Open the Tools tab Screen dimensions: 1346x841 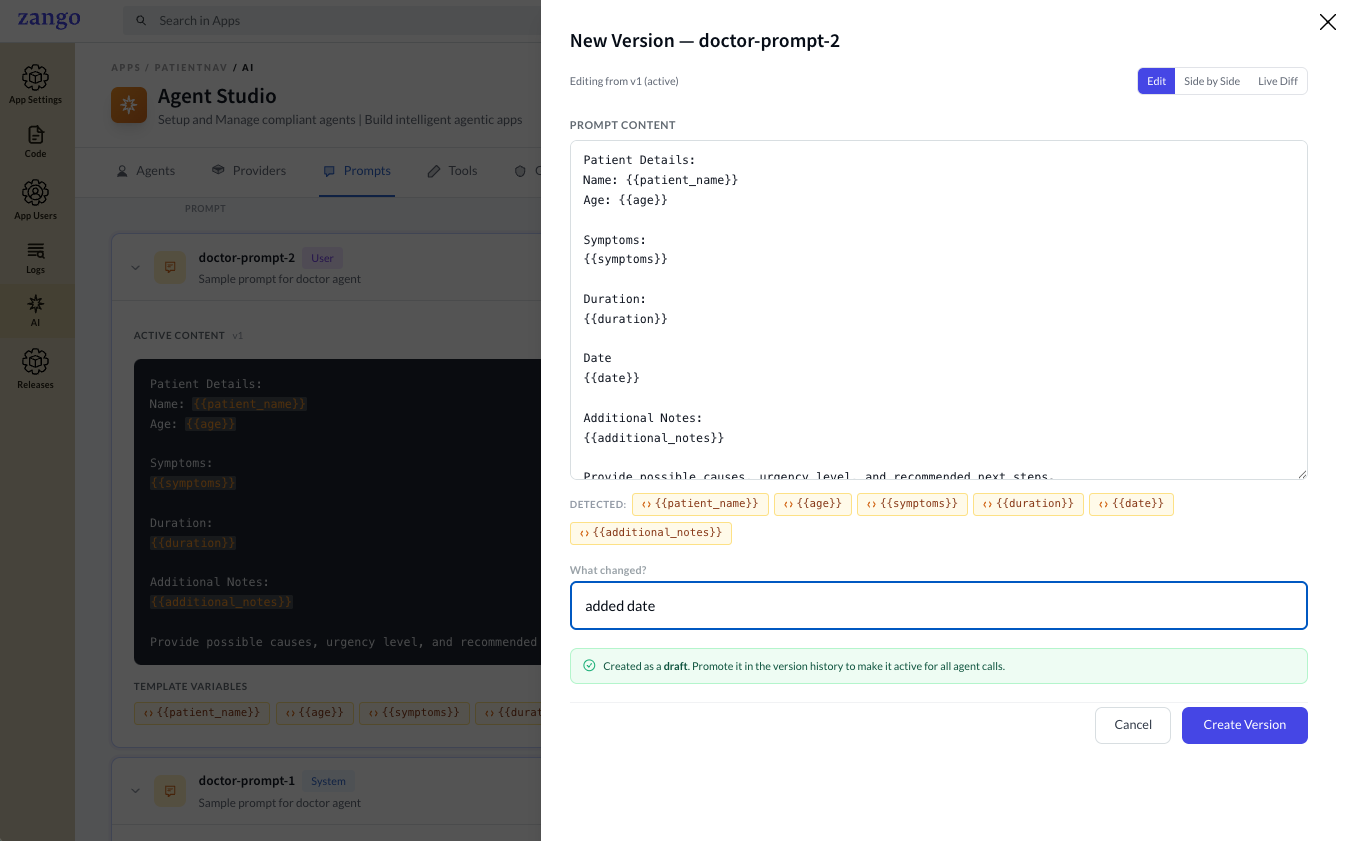[x=452, y=171]
